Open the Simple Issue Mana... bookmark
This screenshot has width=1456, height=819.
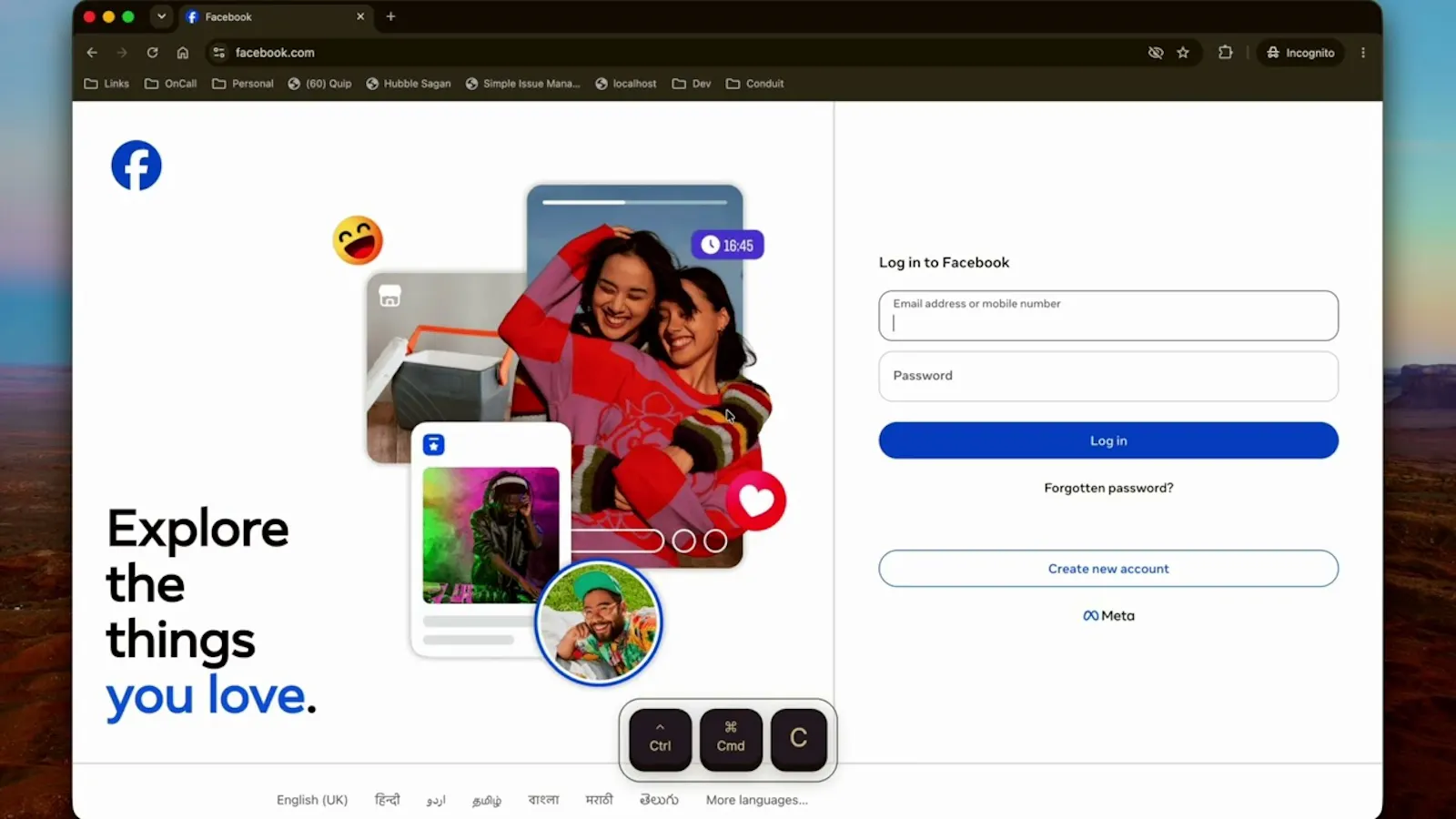pyautogui.click(x=522, y=84)
